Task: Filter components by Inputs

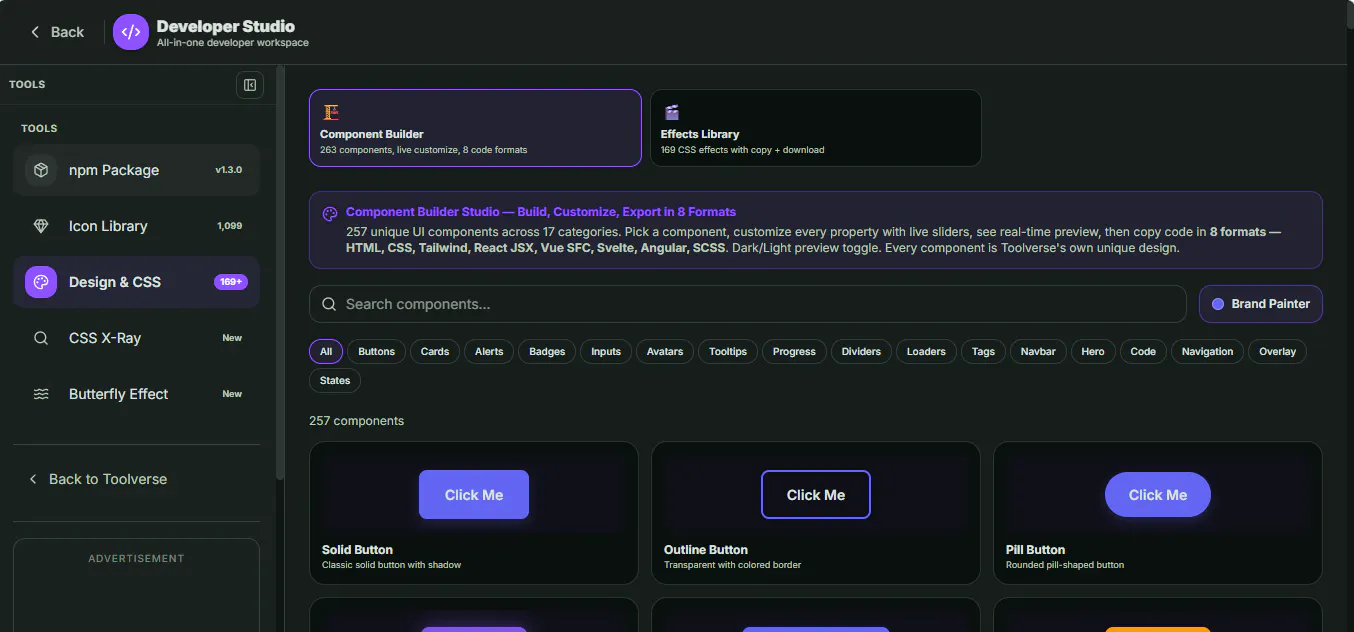Action: coord(606,352)
